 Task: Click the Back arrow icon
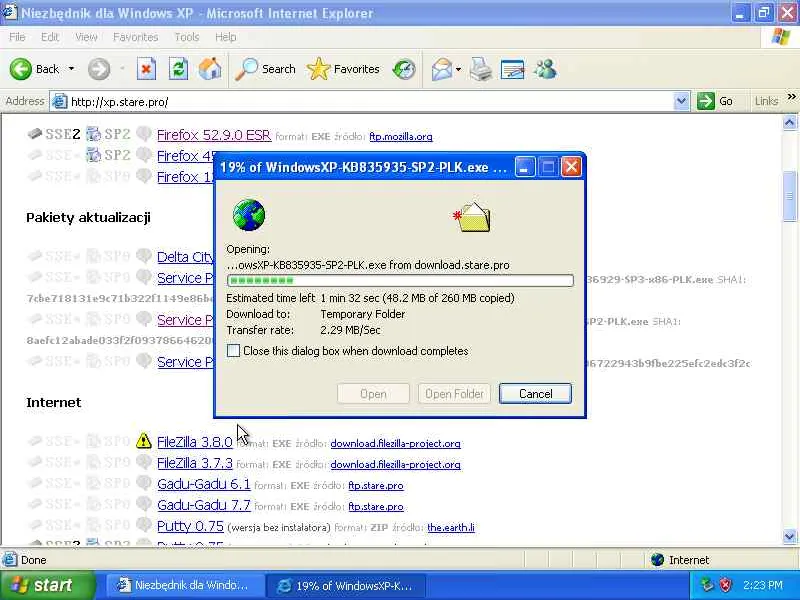coord(20,69)
